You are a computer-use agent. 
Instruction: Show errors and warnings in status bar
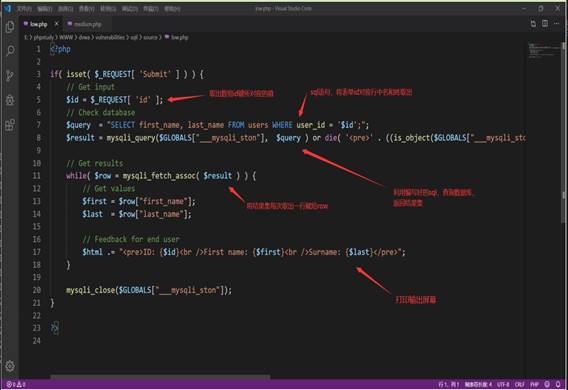click(x=16, y=384)
